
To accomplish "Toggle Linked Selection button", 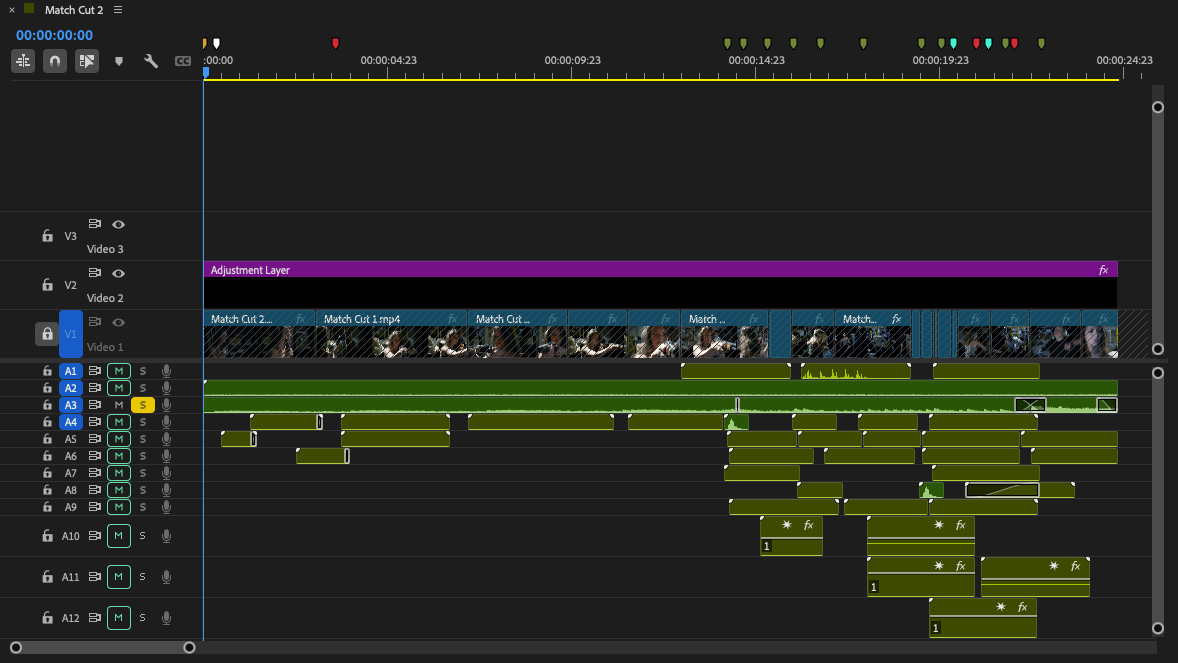I will (x=87, y=61).
